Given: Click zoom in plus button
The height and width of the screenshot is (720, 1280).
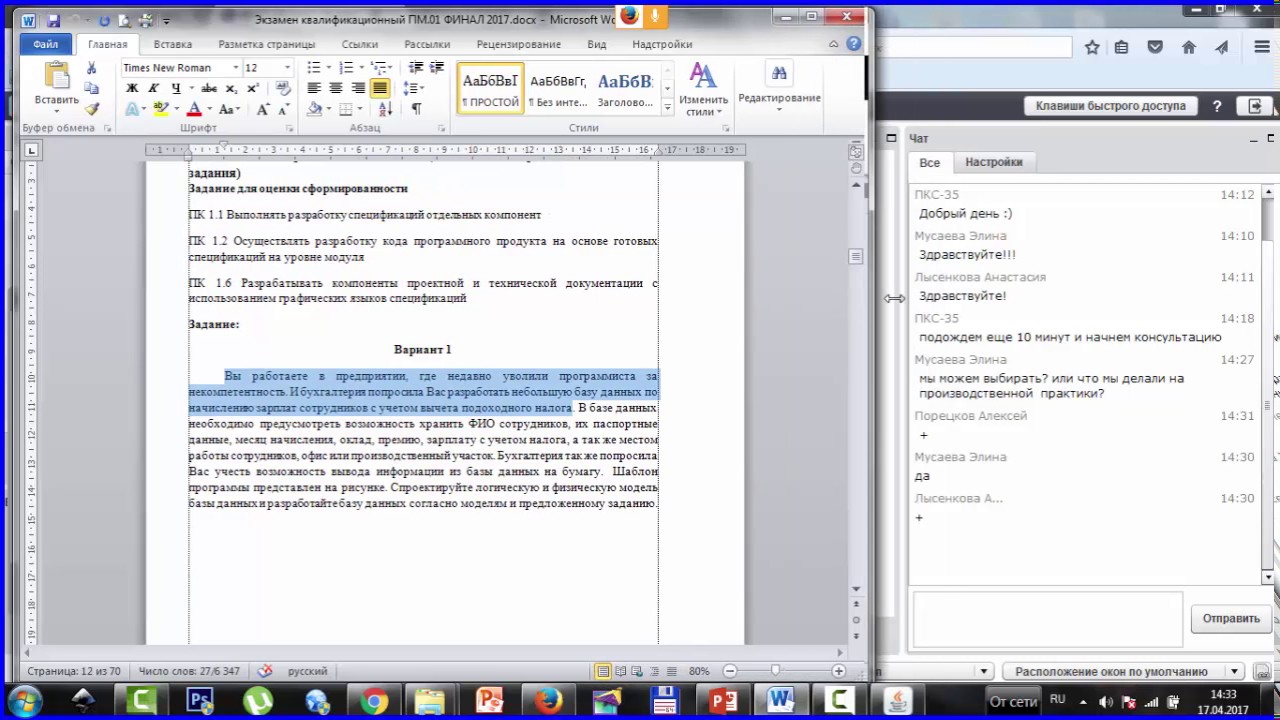Looking at the screenshot, I should 838,671.
